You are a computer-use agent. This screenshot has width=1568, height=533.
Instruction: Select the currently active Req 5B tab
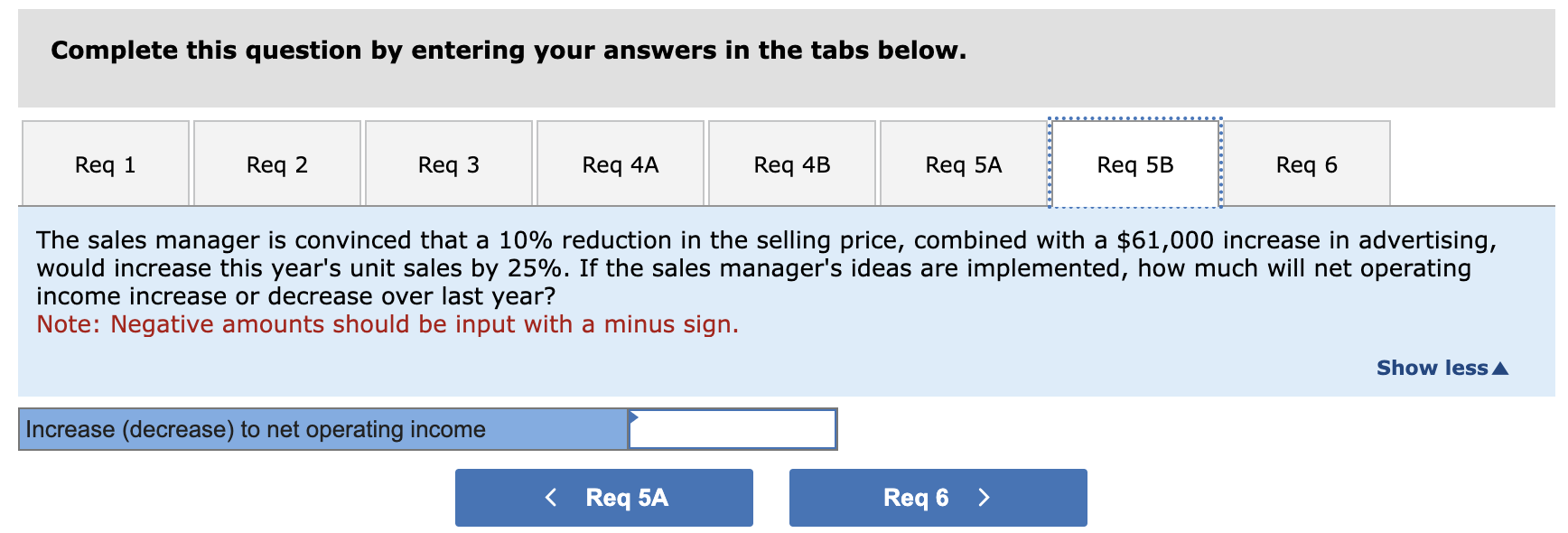1134,164
